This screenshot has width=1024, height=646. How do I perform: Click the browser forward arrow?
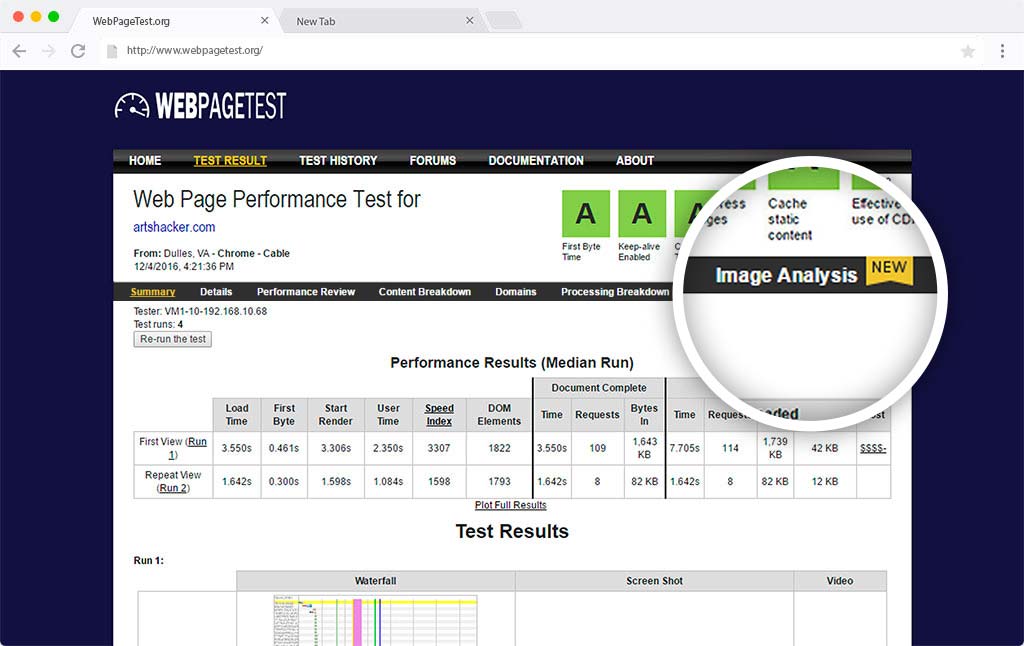click(48, 51)
